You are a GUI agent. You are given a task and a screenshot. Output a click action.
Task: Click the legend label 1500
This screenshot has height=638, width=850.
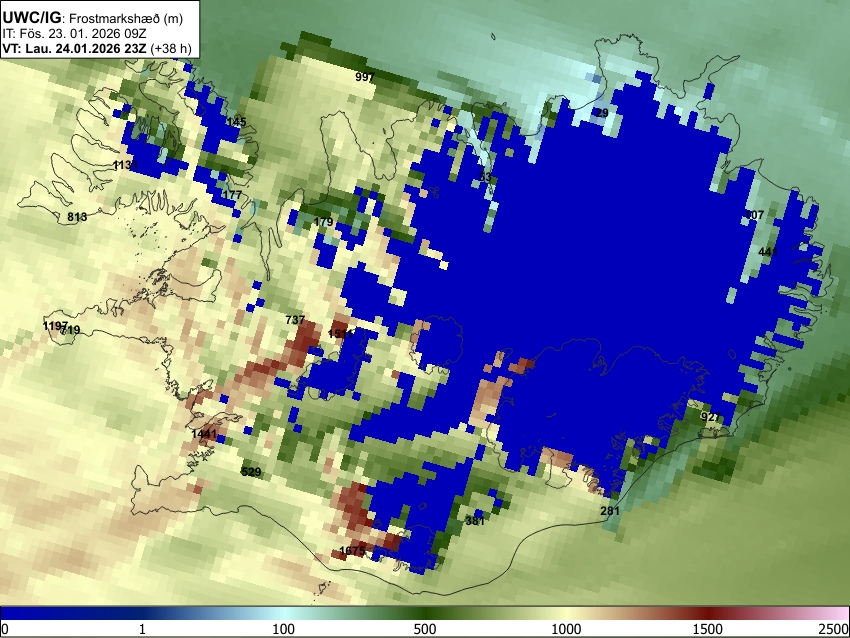click(x=708, y=629)
